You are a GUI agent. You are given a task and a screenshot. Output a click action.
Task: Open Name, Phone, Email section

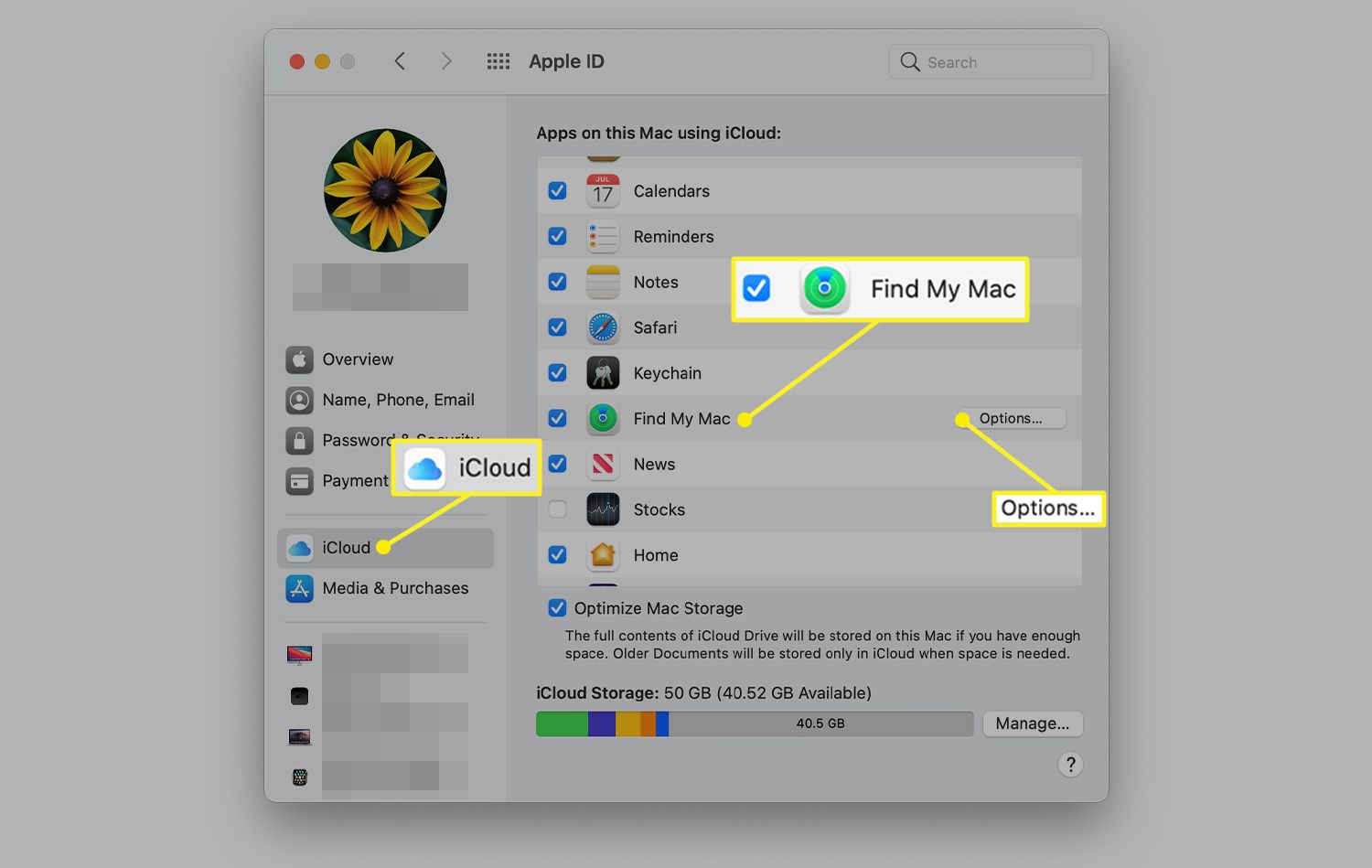pyautogui.click(x=398, y=400)
